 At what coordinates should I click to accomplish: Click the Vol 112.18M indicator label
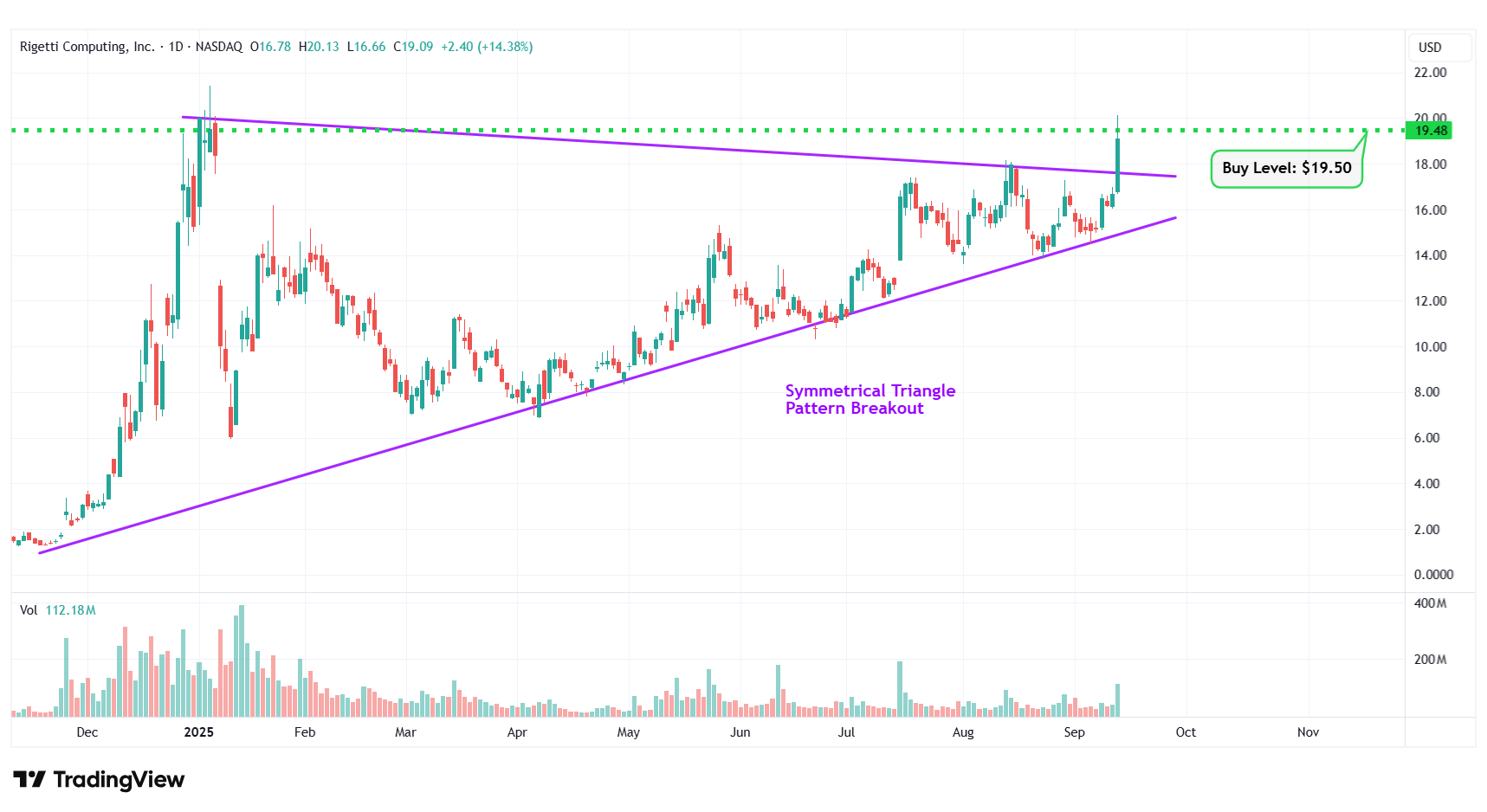point(58,610)
